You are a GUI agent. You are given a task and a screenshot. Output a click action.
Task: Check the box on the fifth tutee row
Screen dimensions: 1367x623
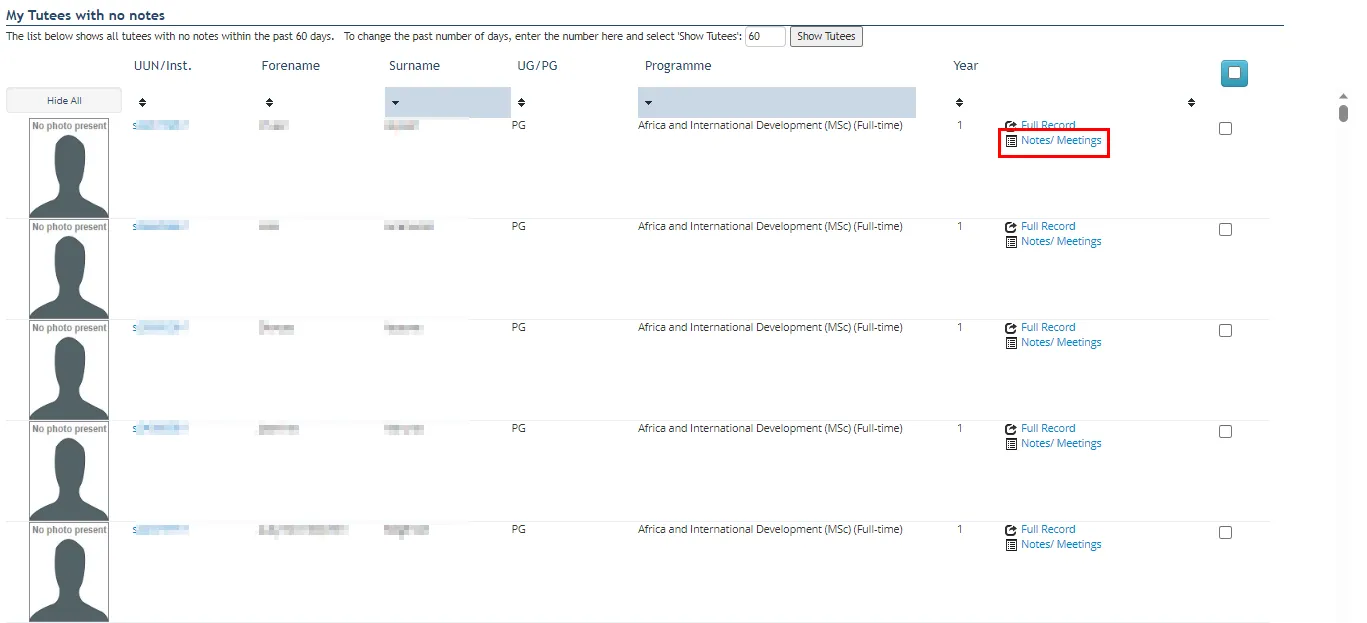1225,533
